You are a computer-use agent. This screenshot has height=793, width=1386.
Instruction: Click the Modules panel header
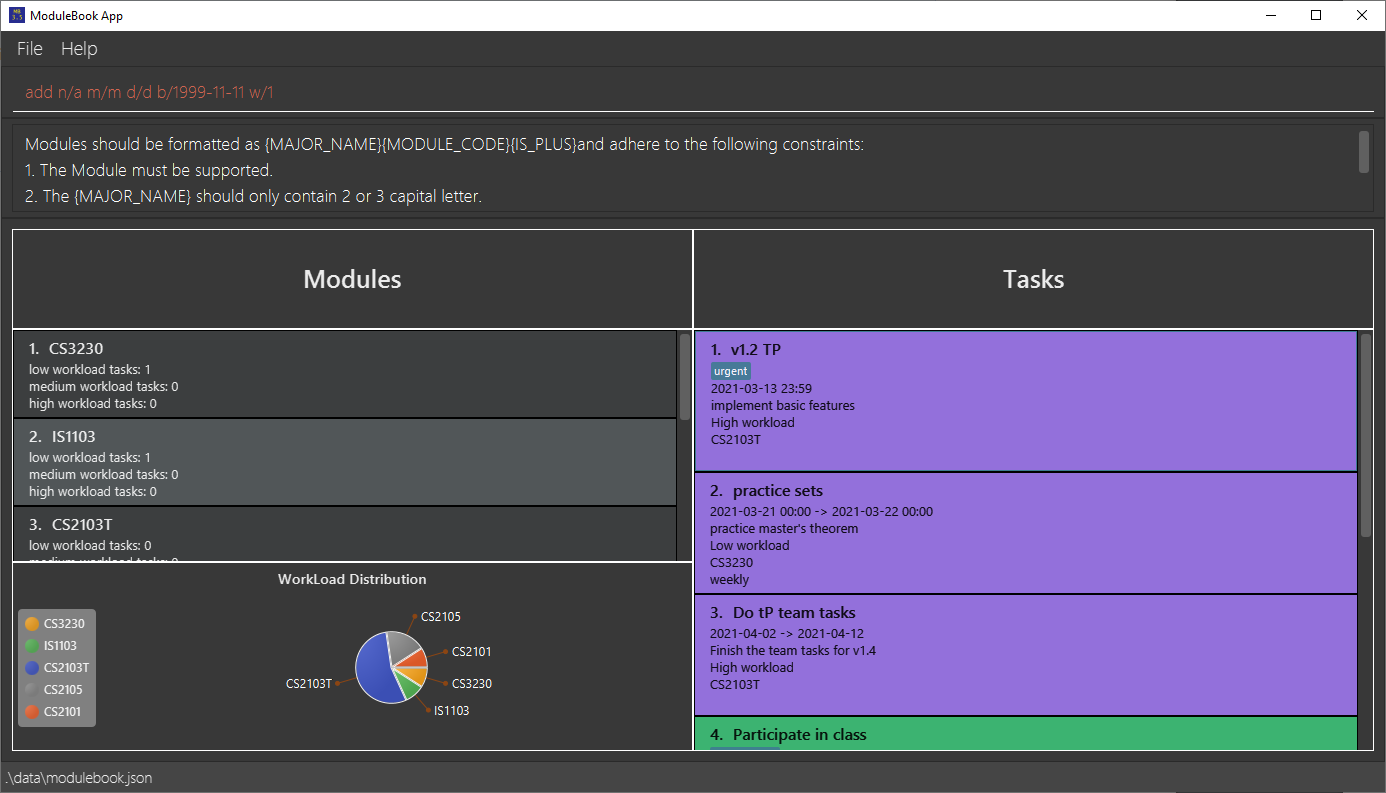click(352, 279)
